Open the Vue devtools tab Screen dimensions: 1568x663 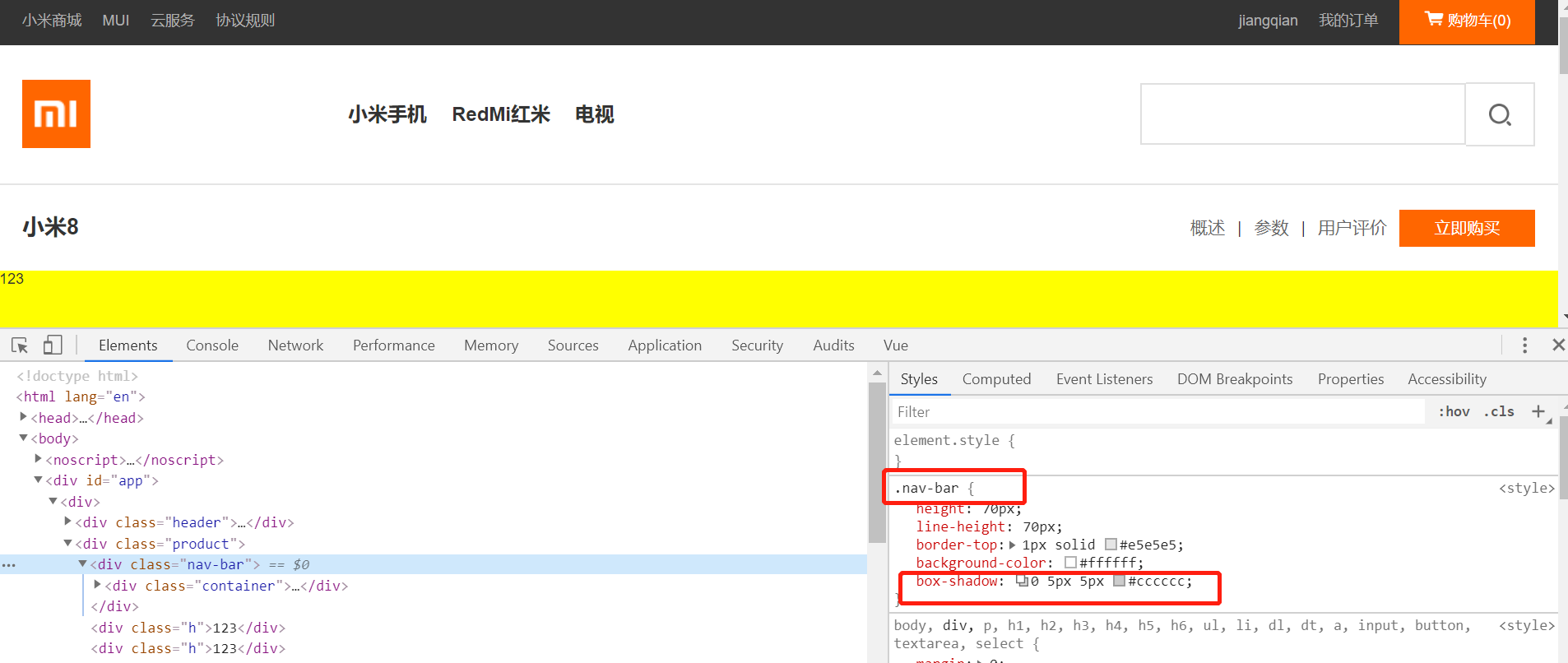[896, 345]
